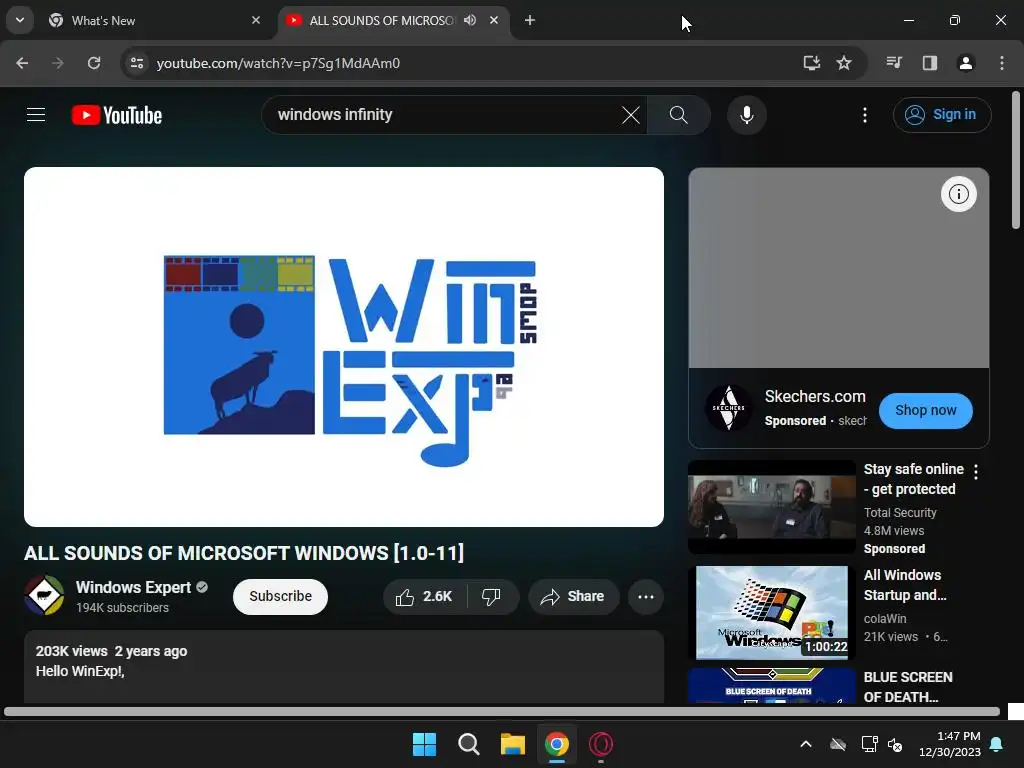Open notifications bell

(997, 744)
